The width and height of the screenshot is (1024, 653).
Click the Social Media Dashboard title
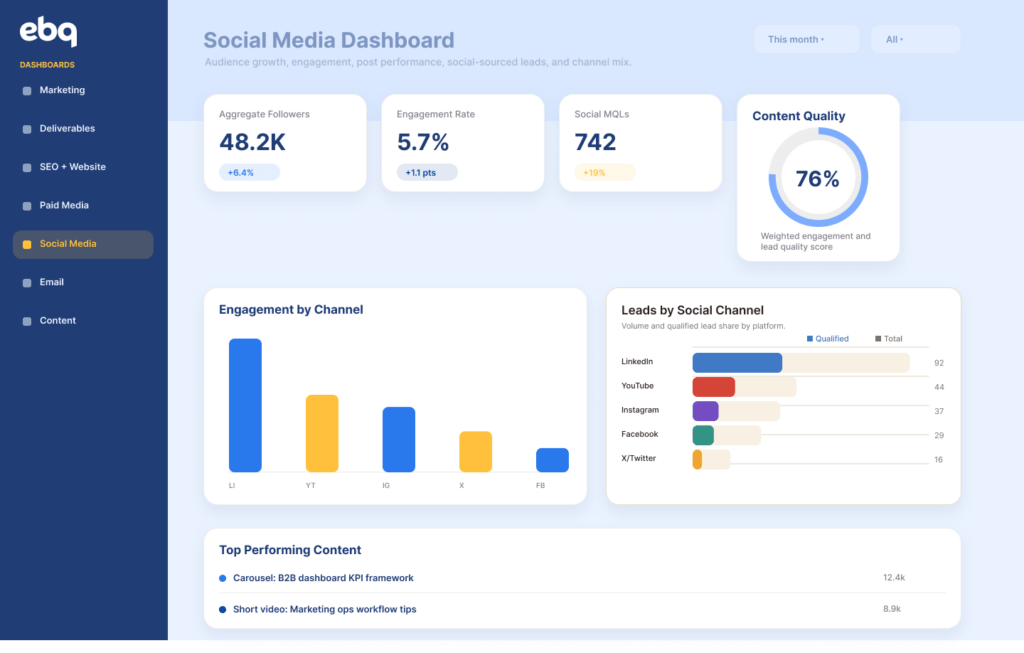click(x=328, y=40)
